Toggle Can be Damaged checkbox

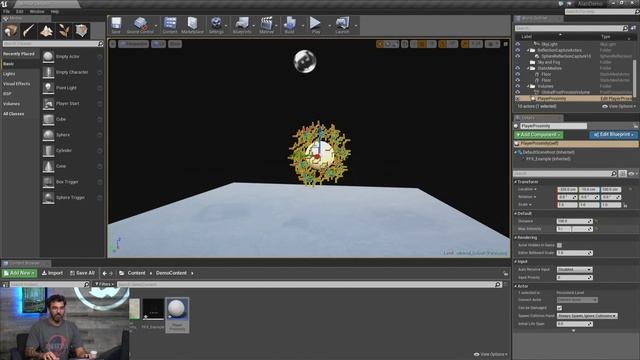[559, 308]
